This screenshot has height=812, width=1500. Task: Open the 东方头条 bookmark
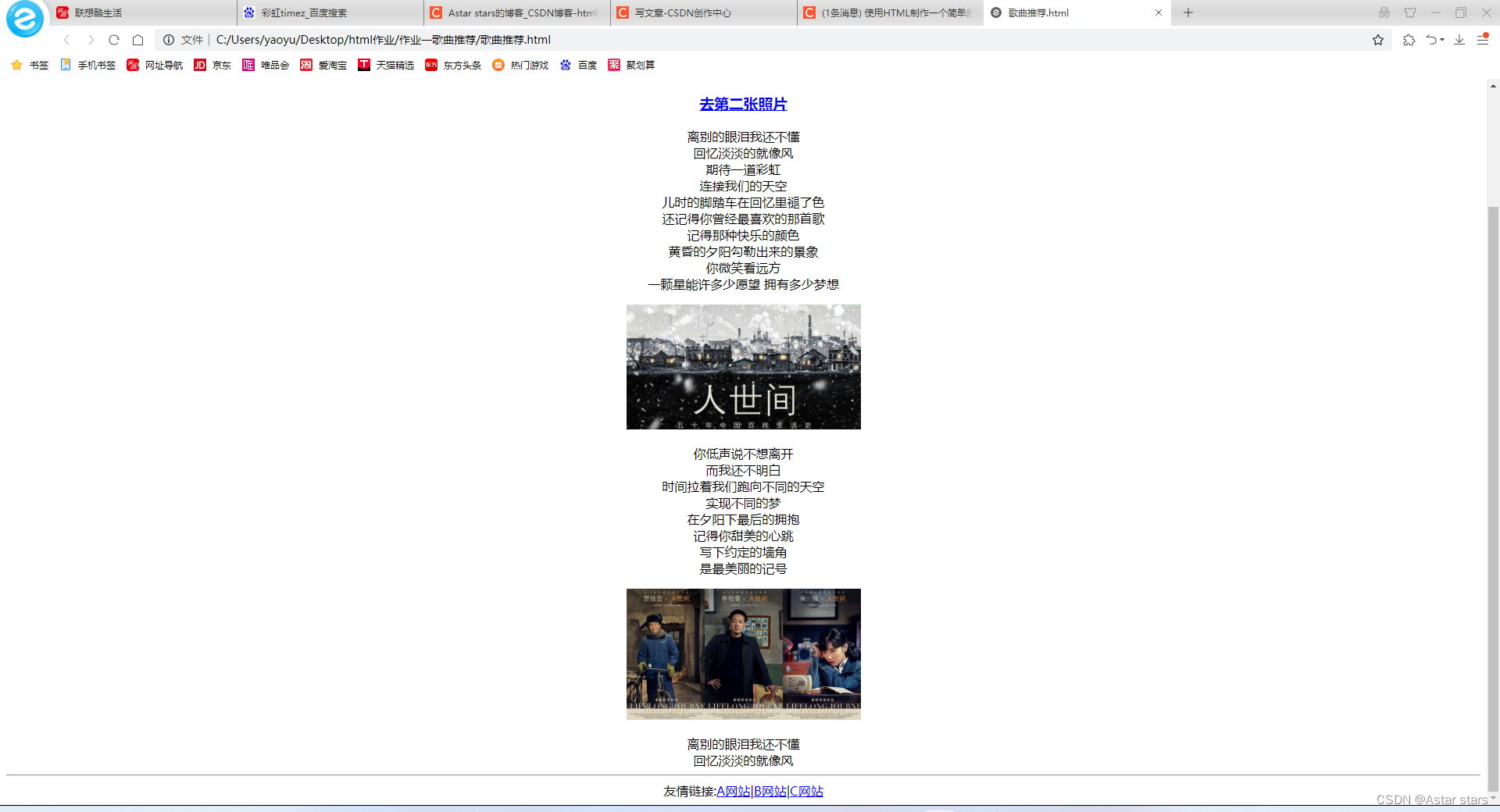[x=453, y=66]
